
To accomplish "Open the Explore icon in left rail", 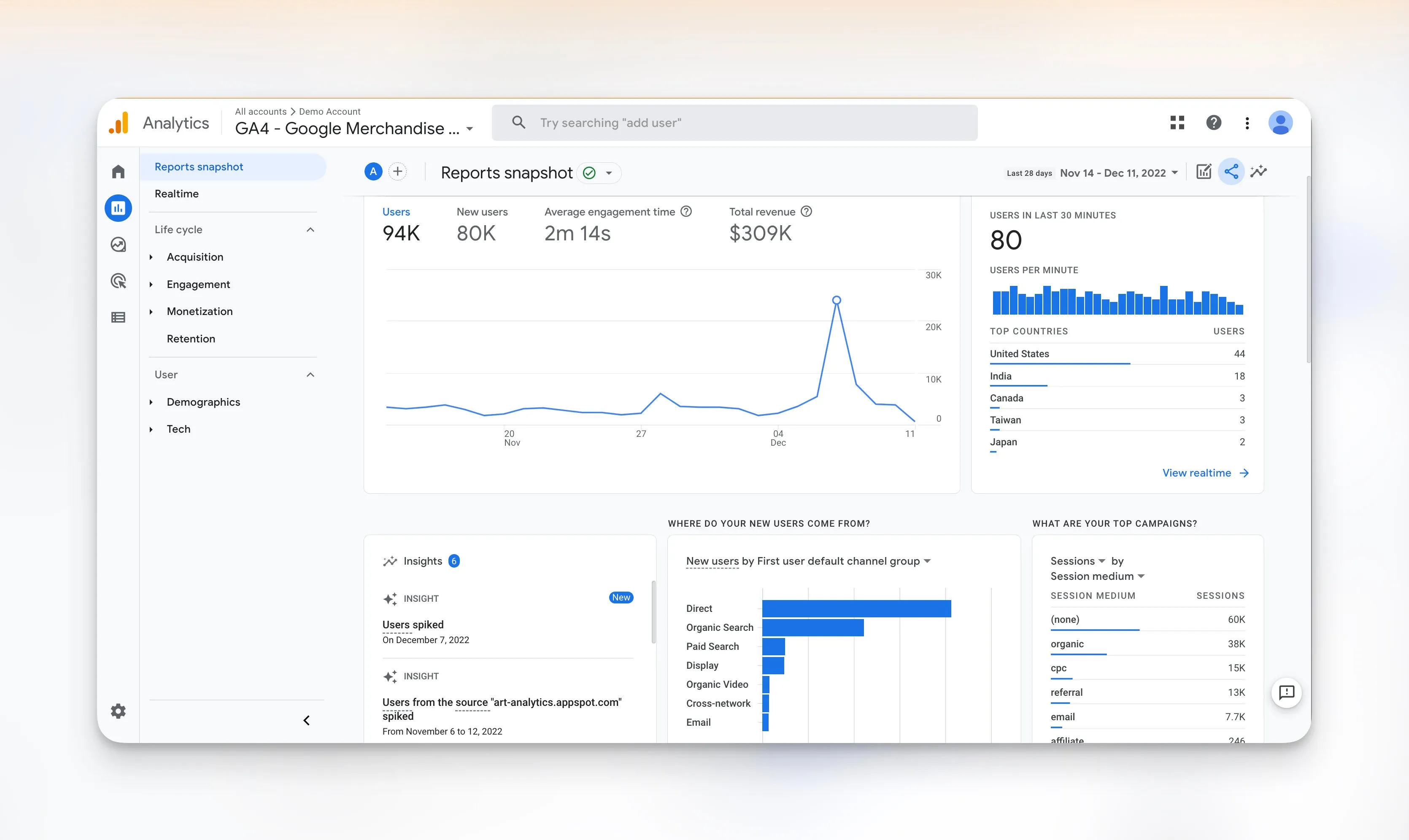I will click(118, 245).
